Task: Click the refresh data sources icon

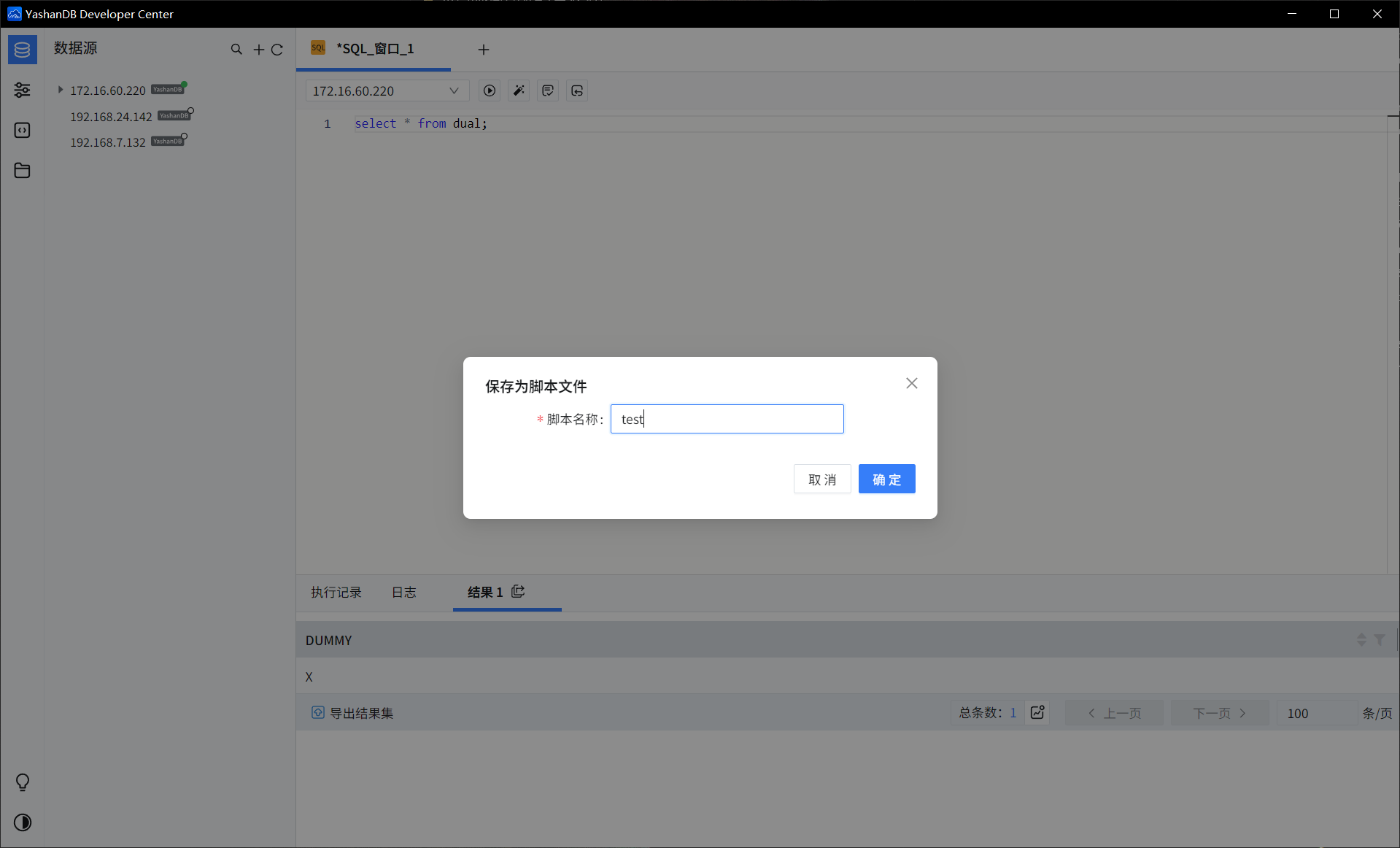Action: tap(277, 50)
